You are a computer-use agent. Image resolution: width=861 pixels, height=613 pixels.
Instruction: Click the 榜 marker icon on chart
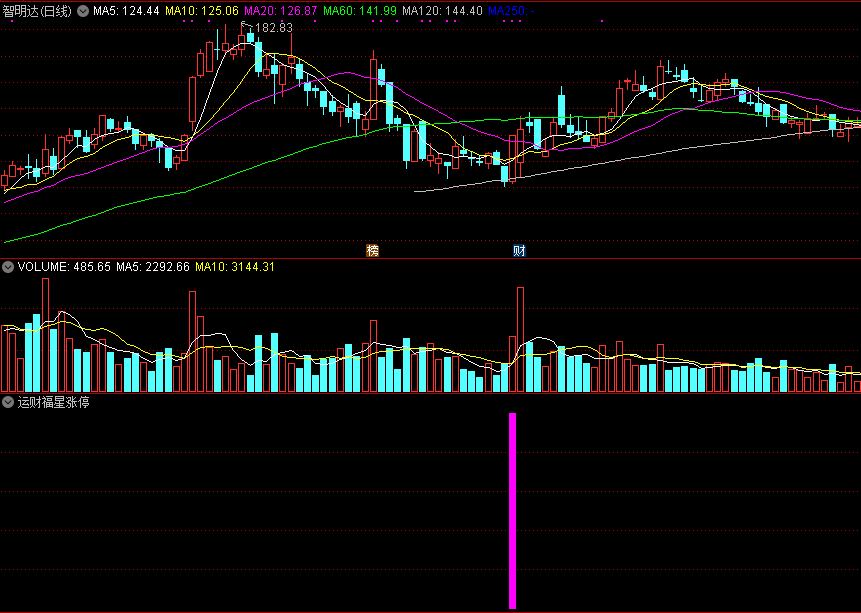pos(373,251)
